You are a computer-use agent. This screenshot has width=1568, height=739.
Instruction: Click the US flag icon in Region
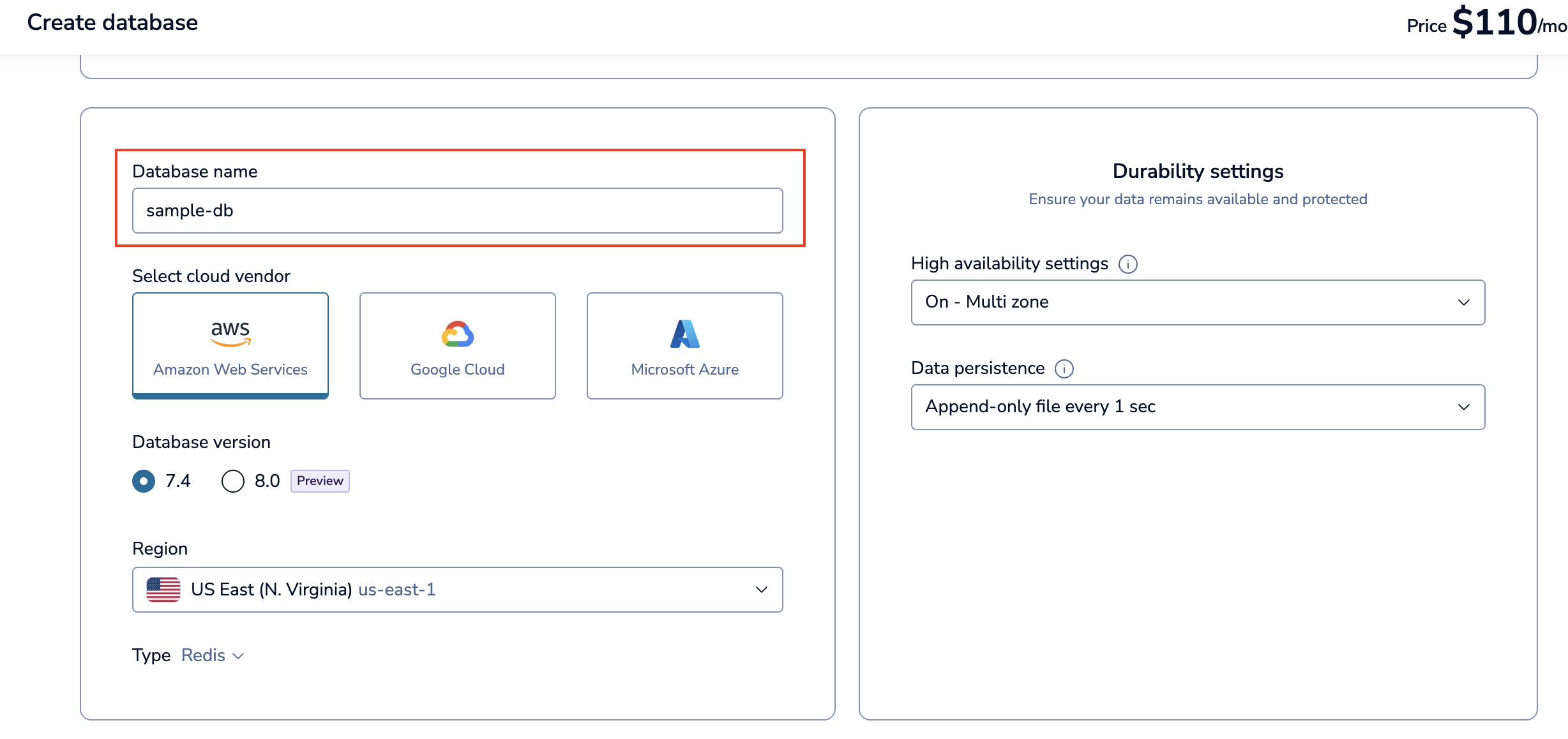(x=163, y=590)
